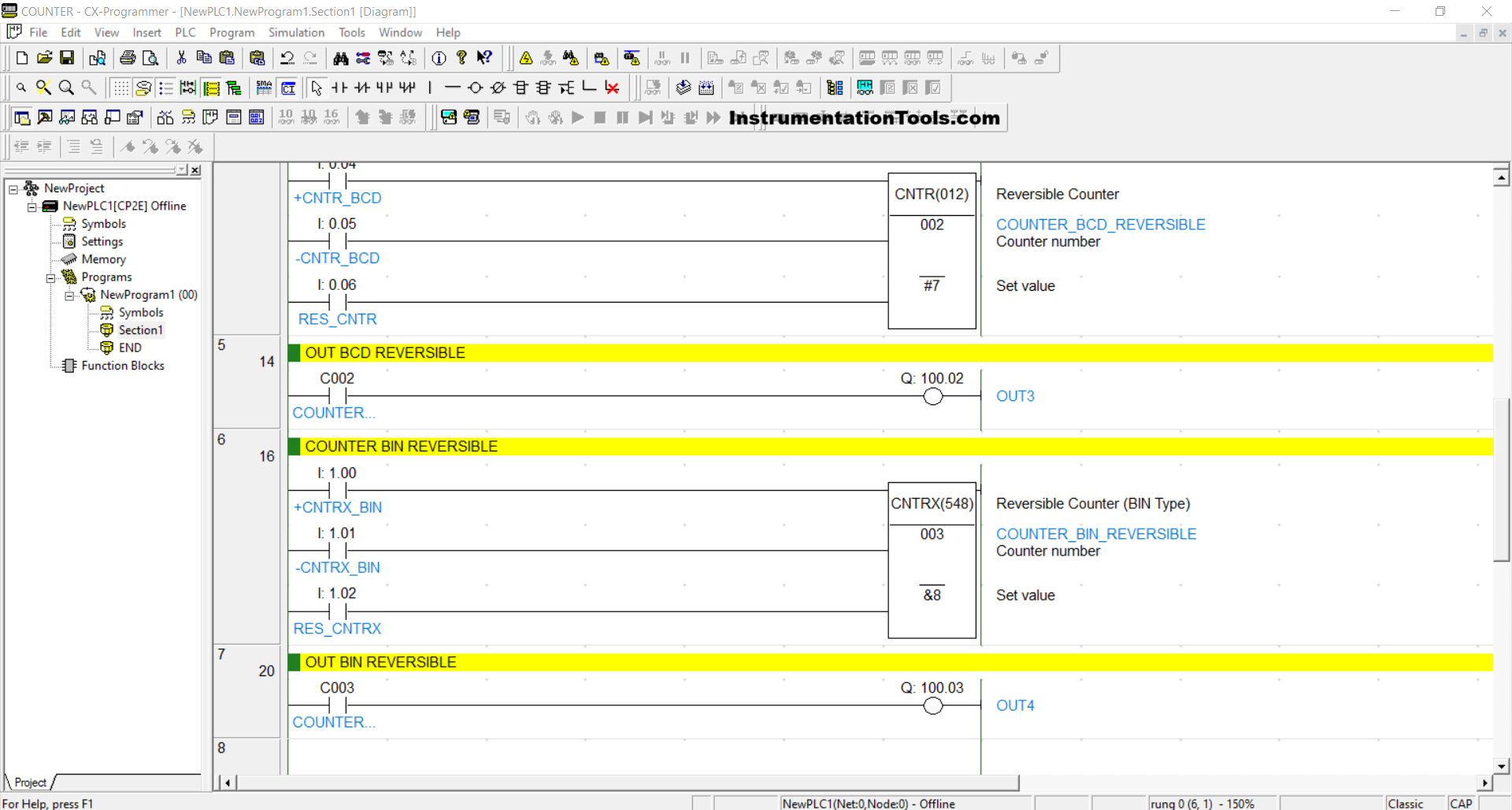Click the Compile program icon
The height and width of the screenshot is (810, 1512).
coord(684,87)
